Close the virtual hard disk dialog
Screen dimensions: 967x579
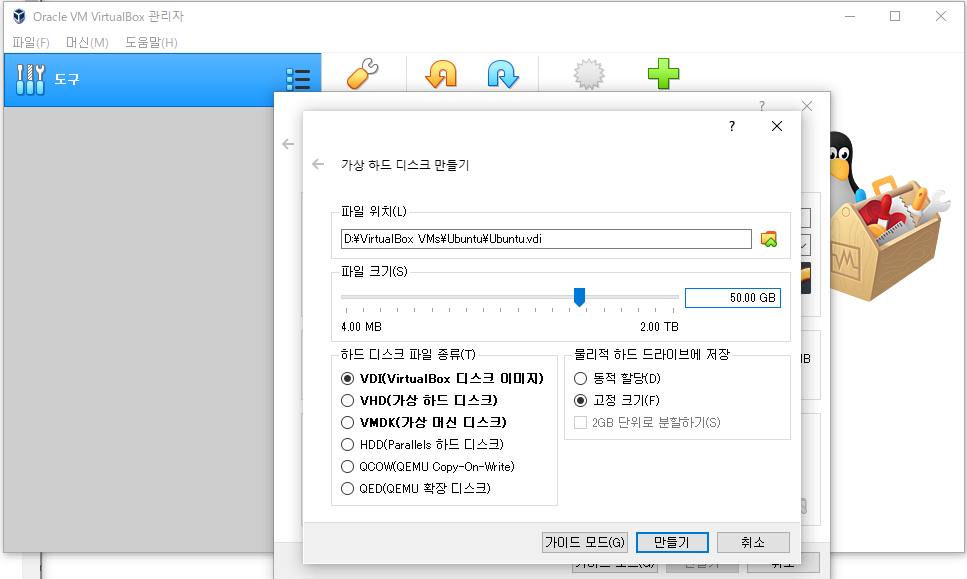coord(777,126)
